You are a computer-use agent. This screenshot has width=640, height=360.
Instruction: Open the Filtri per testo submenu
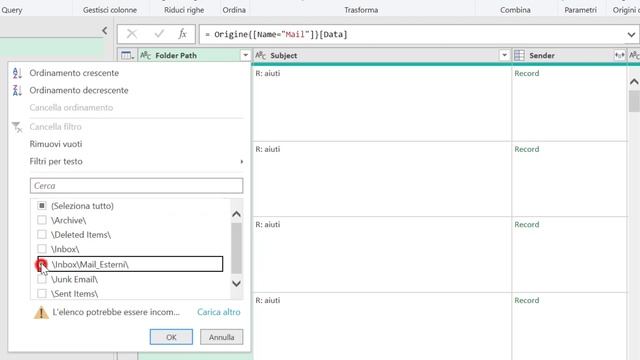[x=136, y=162]
